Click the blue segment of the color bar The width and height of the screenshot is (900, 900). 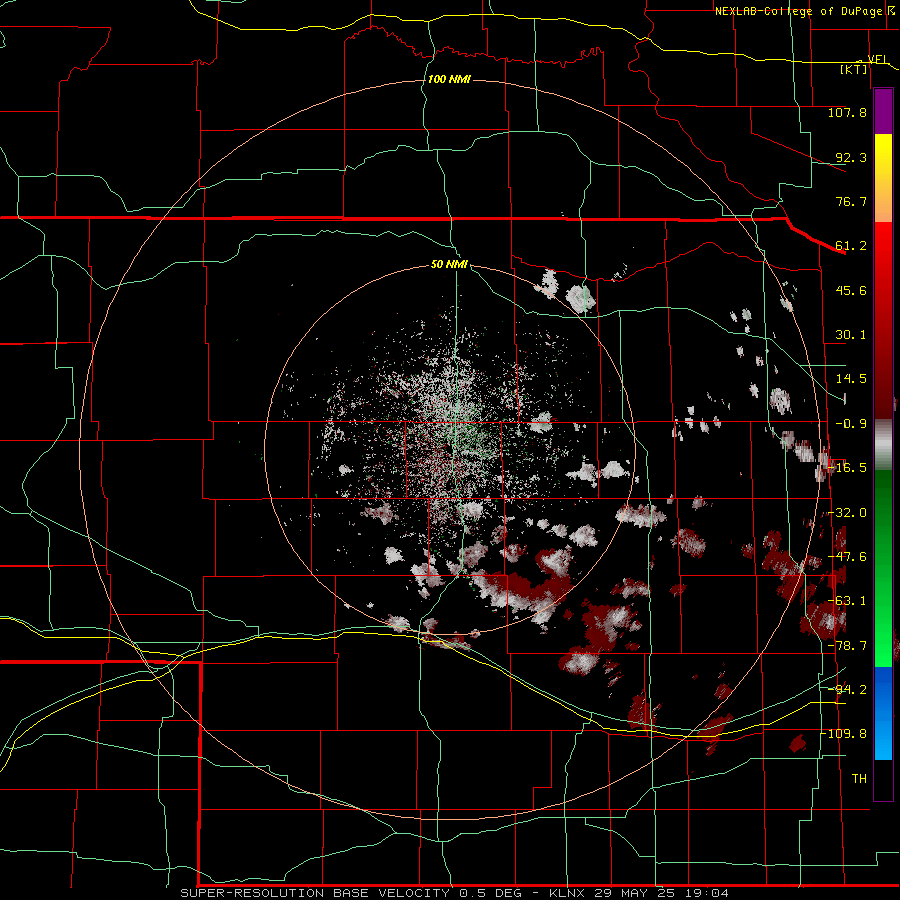[883, 713]
